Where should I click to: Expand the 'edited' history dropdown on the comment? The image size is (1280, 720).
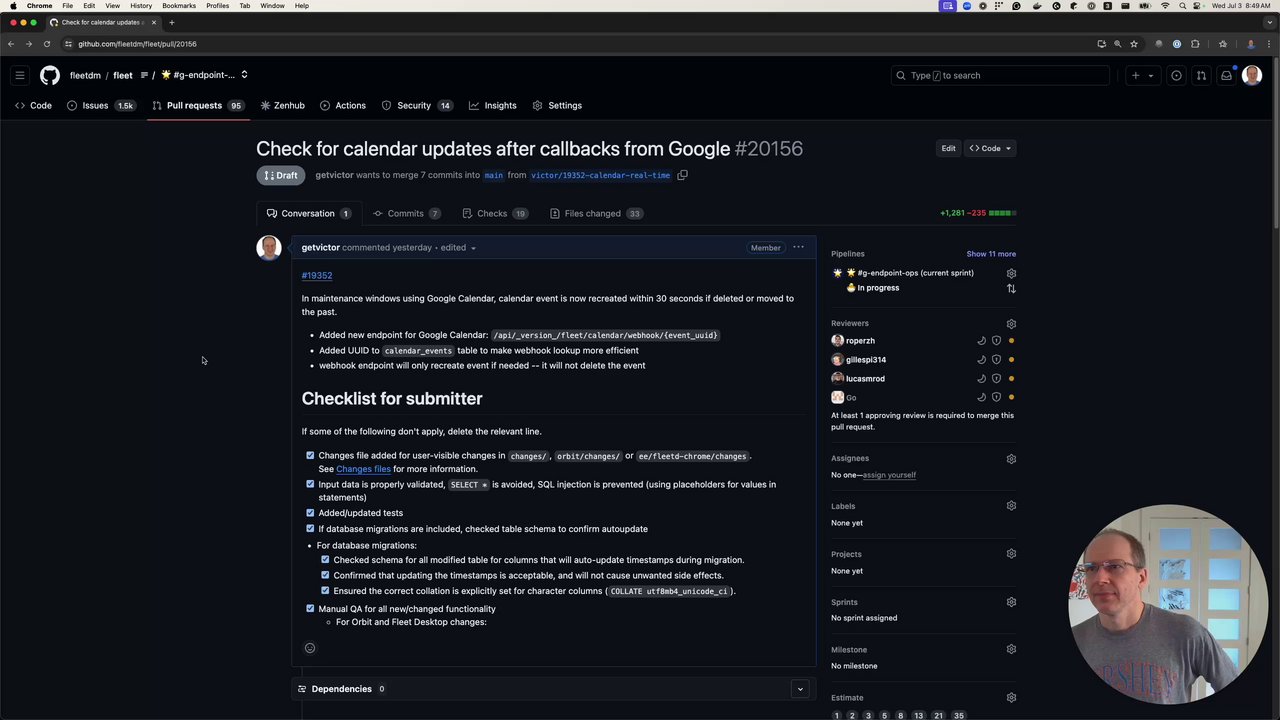(458, 247)
